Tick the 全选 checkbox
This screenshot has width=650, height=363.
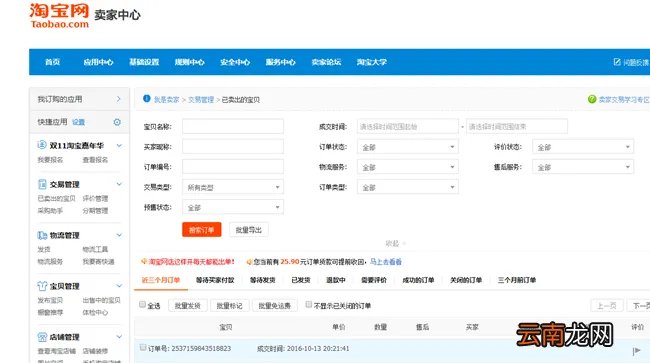pos(143,305)
